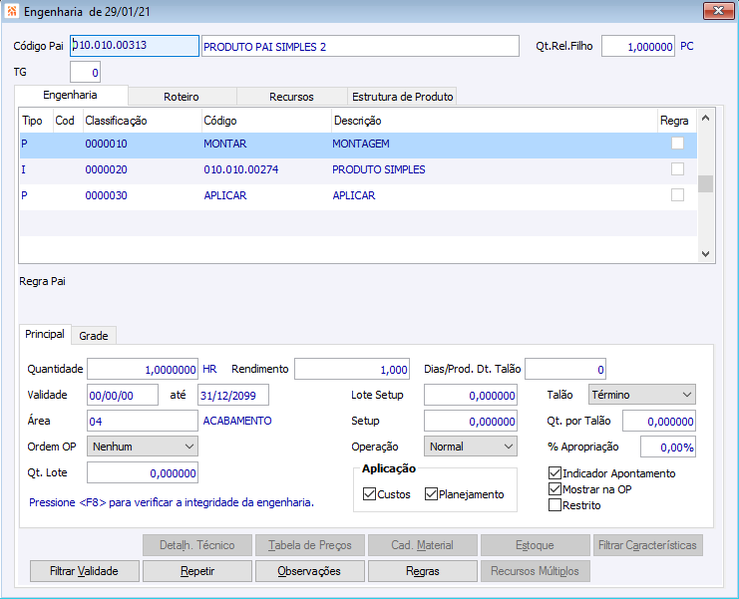The image size is (739, 599).
Task: Open the Talão dropdown list
Action: click(x=641, y=395)
